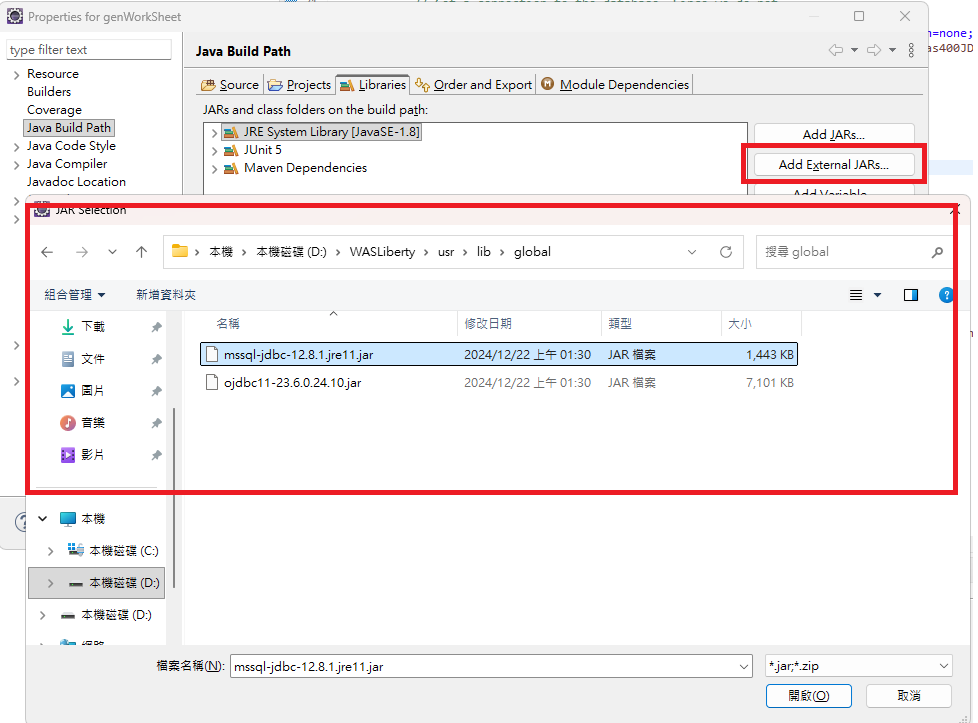
Task: Click the search magnifier icon
Action: click(x=937, y=252)
